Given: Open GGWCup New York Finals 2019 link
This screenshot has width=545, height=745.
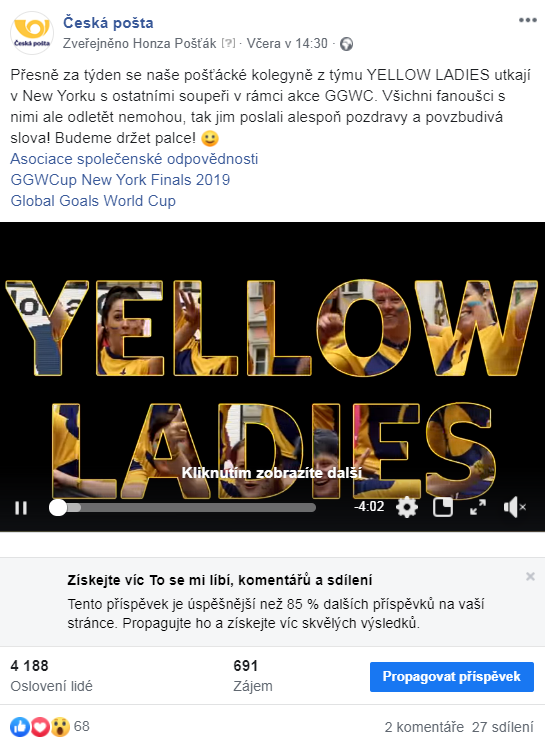Looking at the screenshot, I should click(x=120, y=180).
